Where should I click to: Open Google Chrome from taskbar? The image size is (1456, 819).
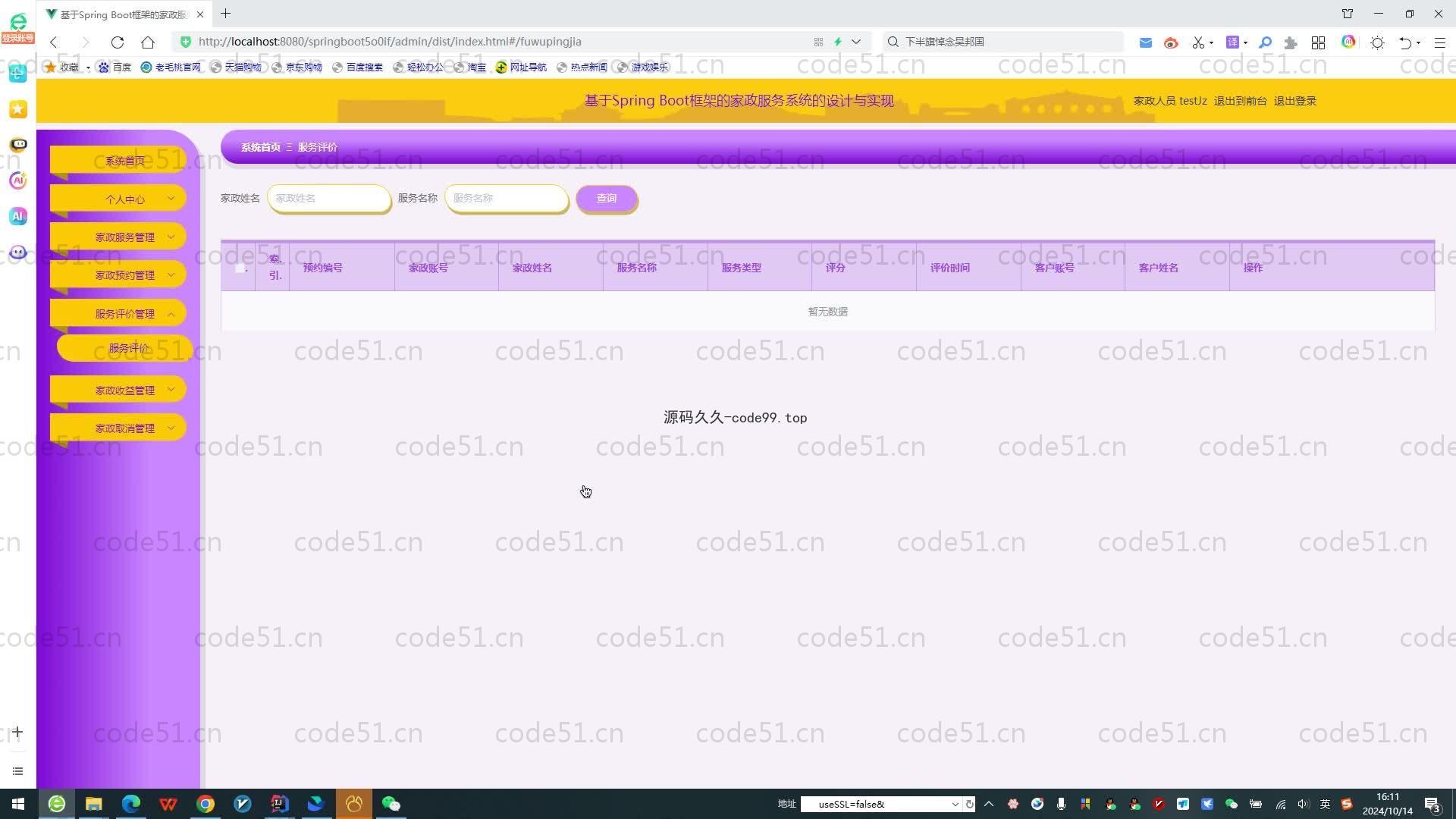pyautogui.click(x=206, y=804)
